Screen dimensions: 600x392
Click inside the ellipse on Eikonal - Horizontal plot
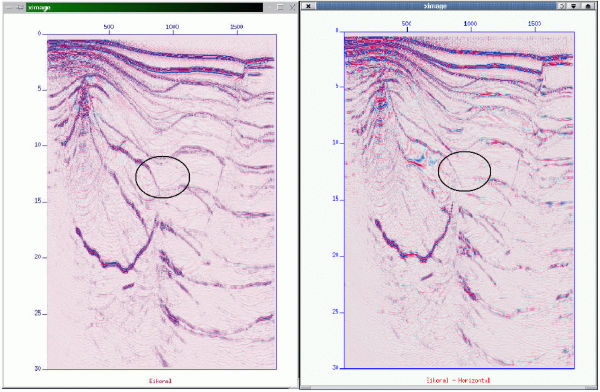tap(464, 171)
